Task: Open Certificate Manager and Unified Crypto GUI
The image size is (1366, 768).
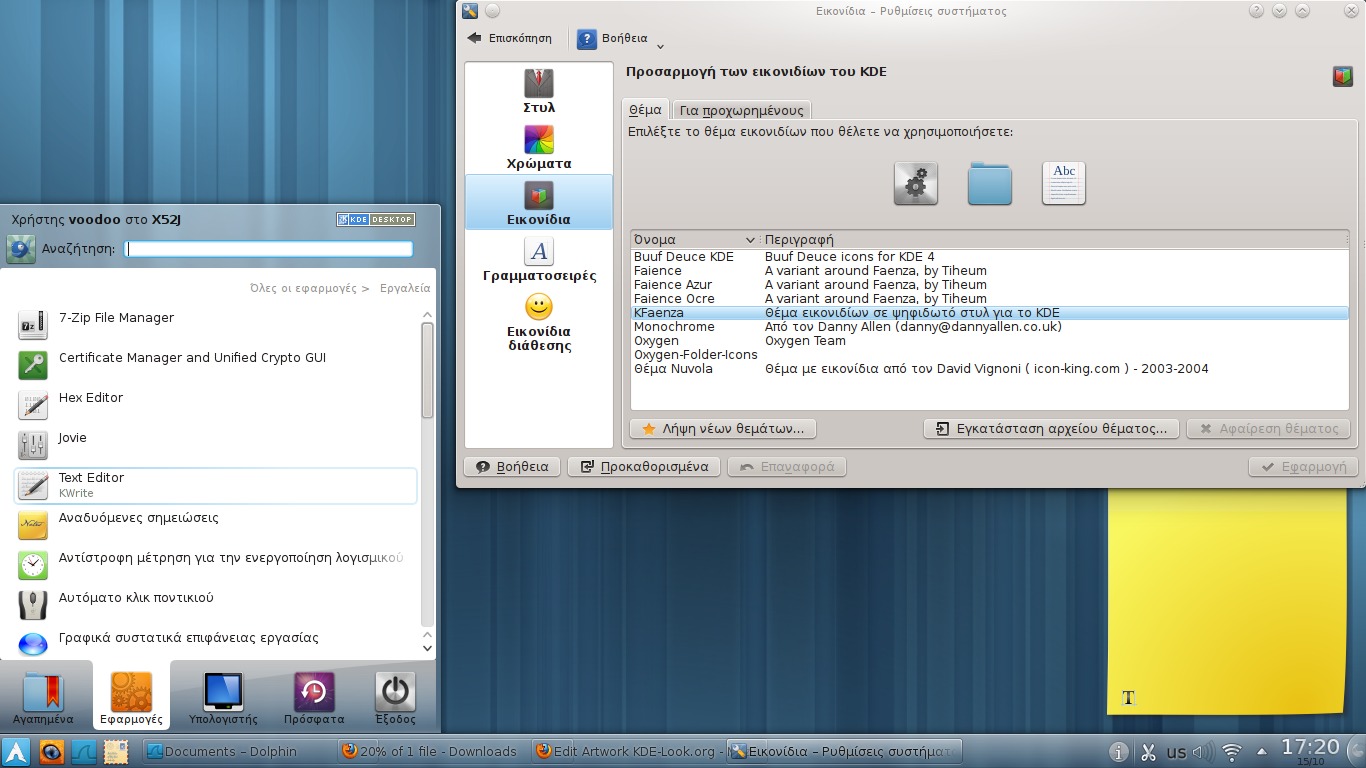Action: (216, 365)
